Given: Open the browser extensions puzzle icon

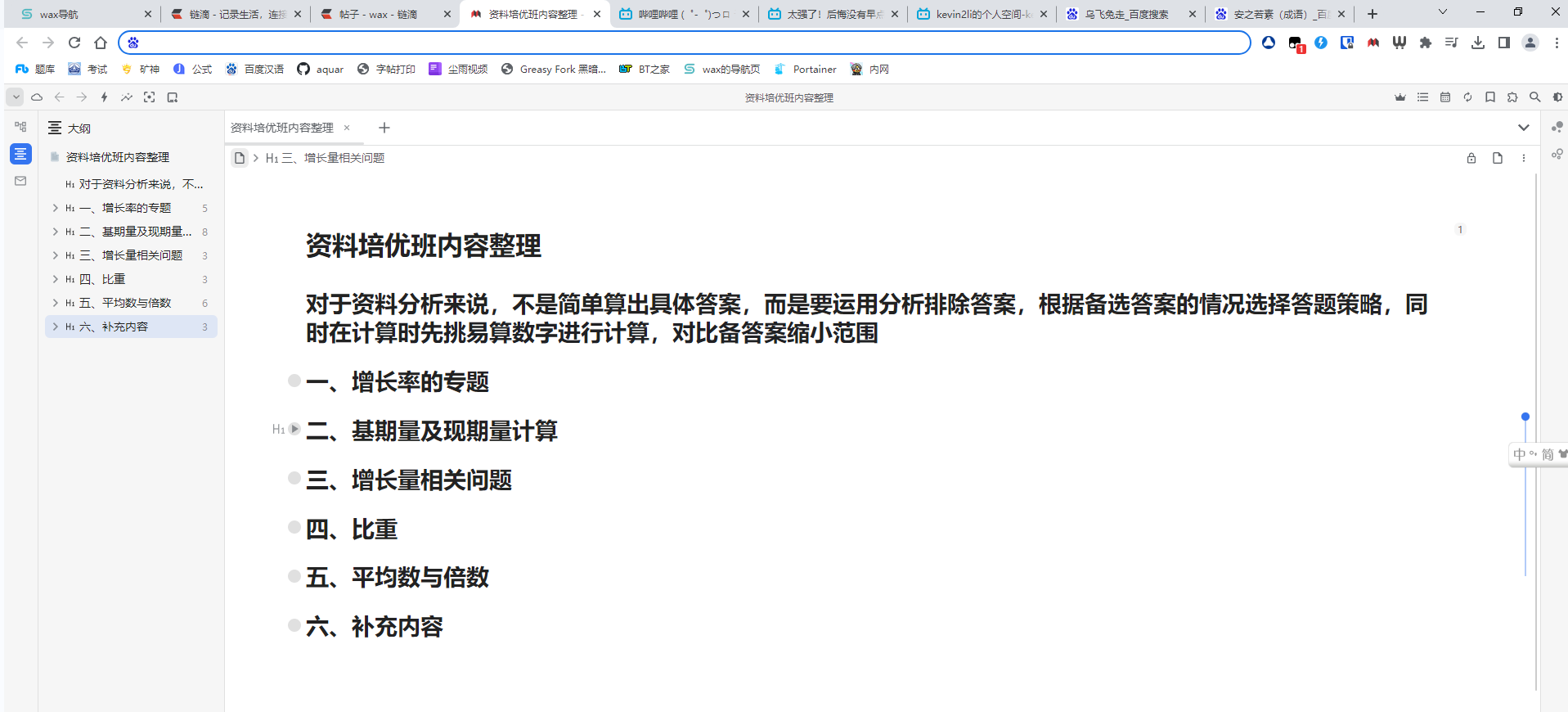Looking at the screenshot, I should 1426,43.
